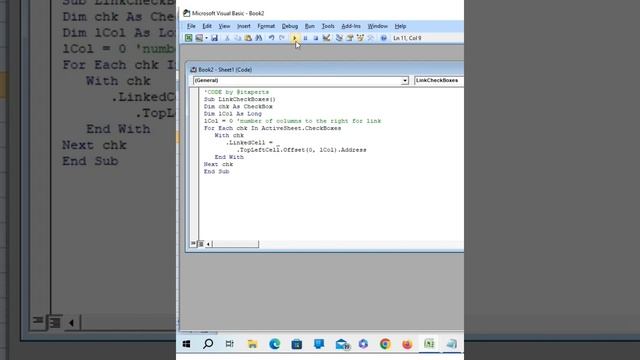Screen dimensions: 640x360
Task: Open Task View on the taskbar
Action: [230, 344]
